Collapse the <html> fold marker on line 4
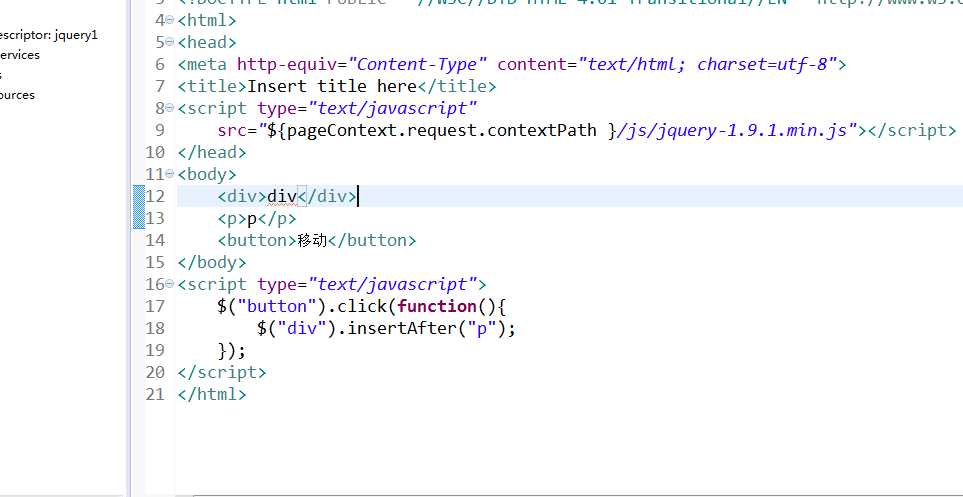Image resolution: width=963 pixels, height=497 pixels. (170, 20)
